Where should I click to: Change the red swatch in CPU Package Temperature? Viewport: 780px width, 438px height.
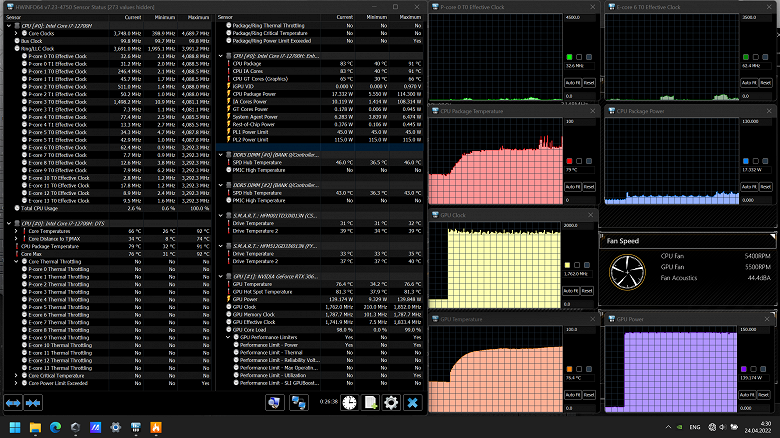(569, 161)
